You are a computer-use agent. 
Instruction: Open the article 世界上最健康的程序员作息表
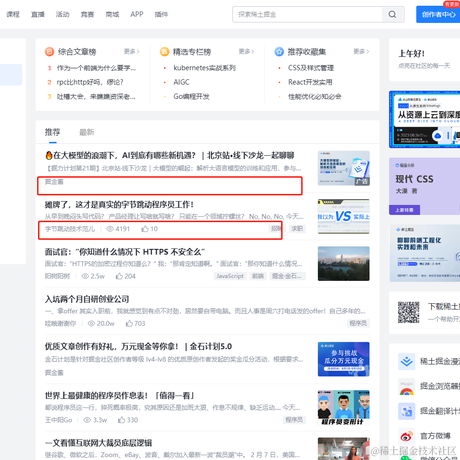coord(120,396)
